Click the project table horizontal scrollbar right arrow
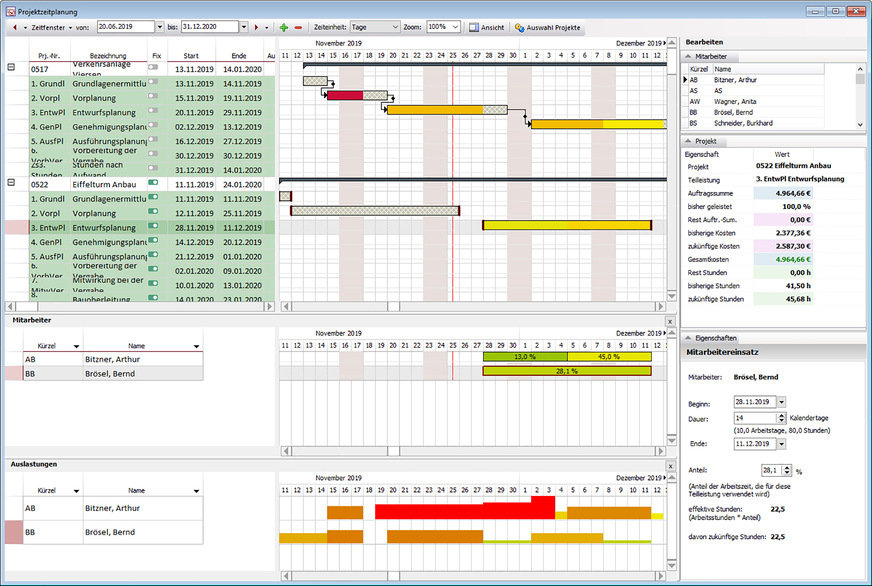 point(270,306)
